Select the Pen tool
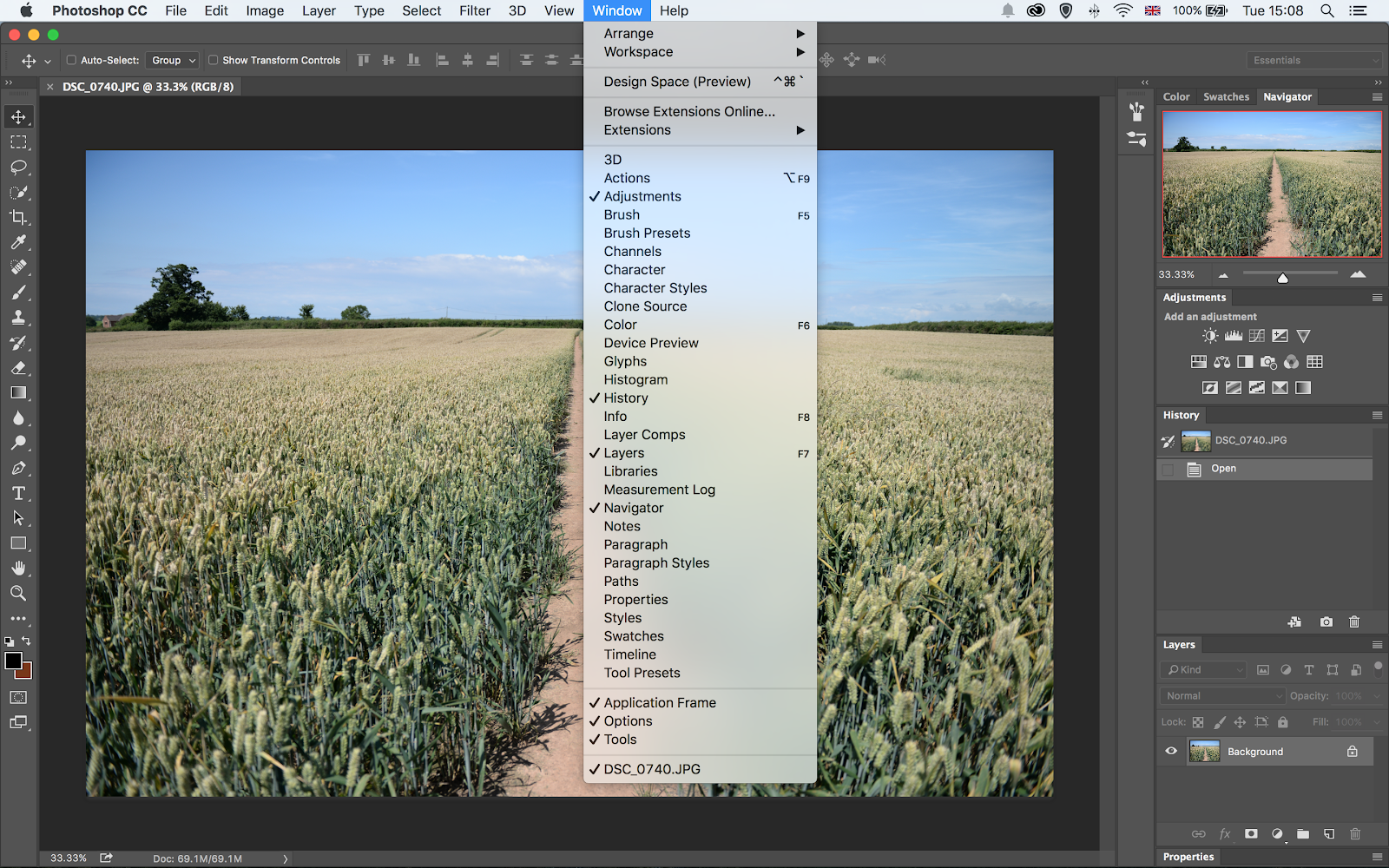 coord(18,468)
